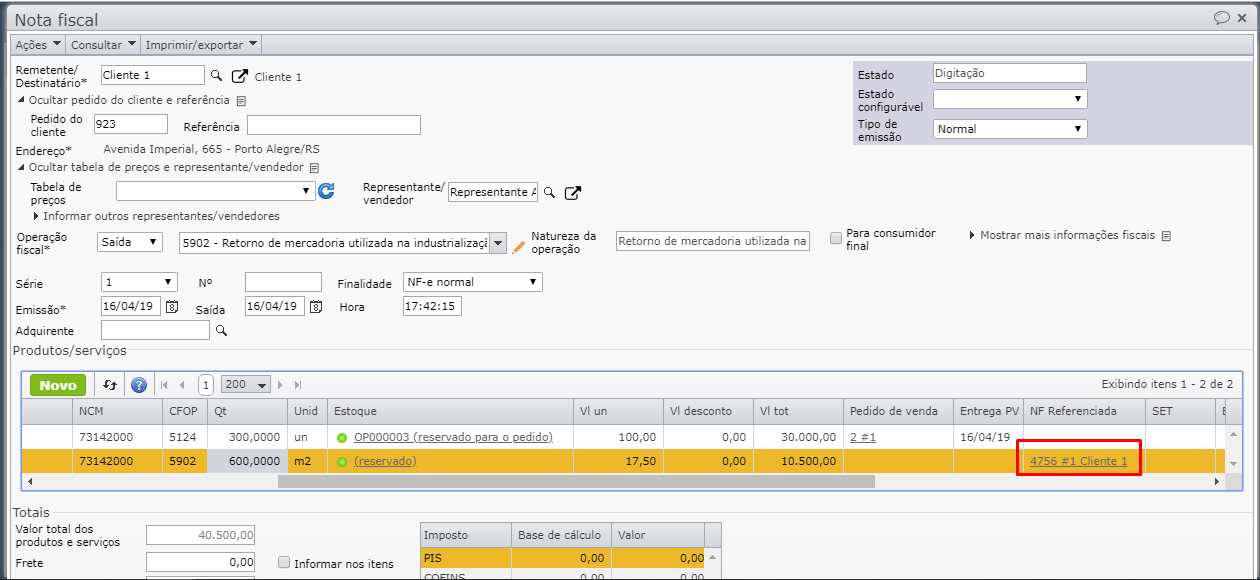The image size is (1260, 580).
Task: Open representante record via external-link icon
Action: pos(573,192)
